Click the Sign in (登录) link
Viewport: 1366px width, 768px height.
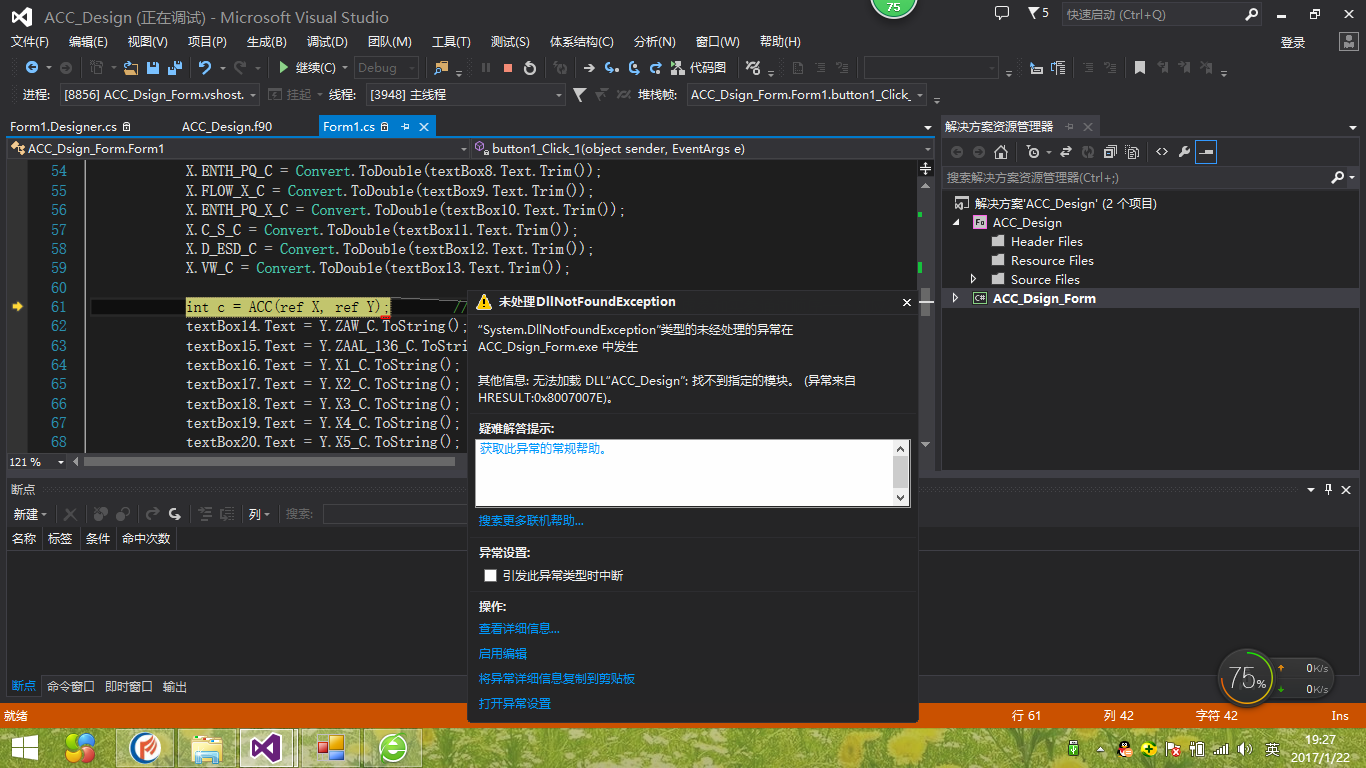coord(1293,42)
